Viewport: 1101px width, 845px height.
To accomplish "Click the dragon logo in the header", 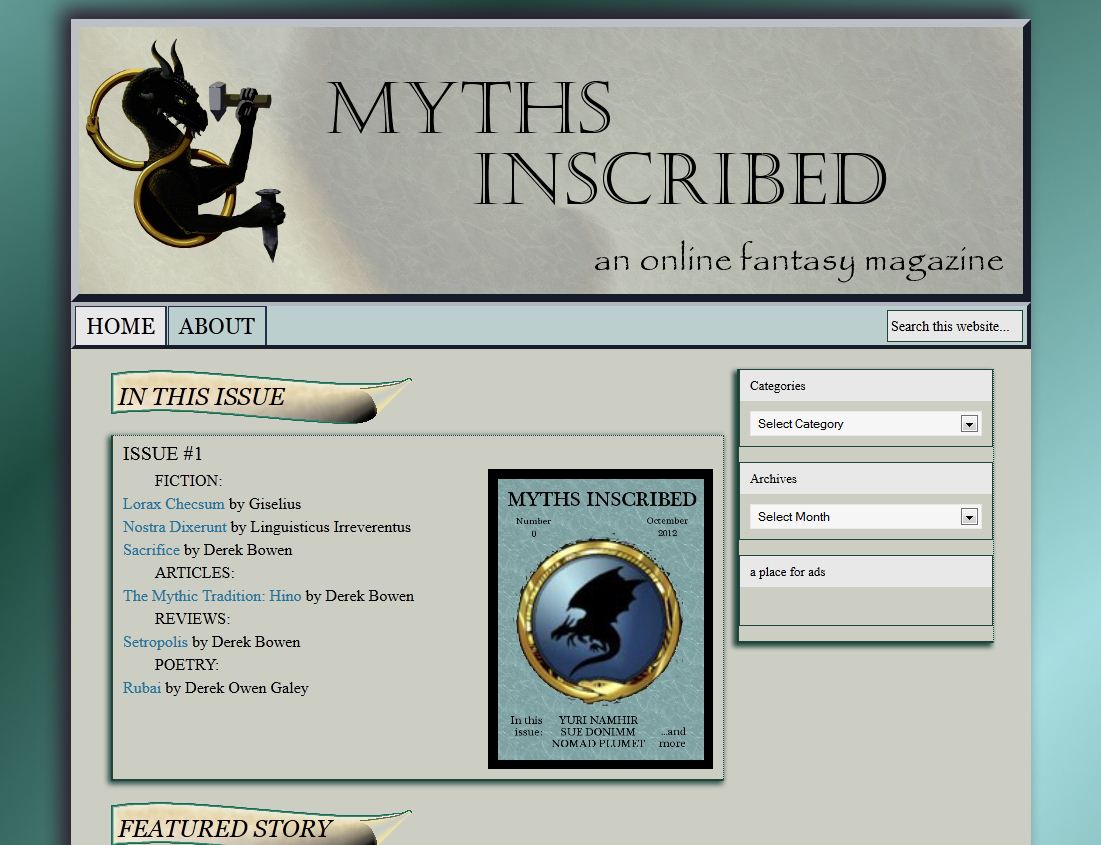I will [x=185, y=150].
